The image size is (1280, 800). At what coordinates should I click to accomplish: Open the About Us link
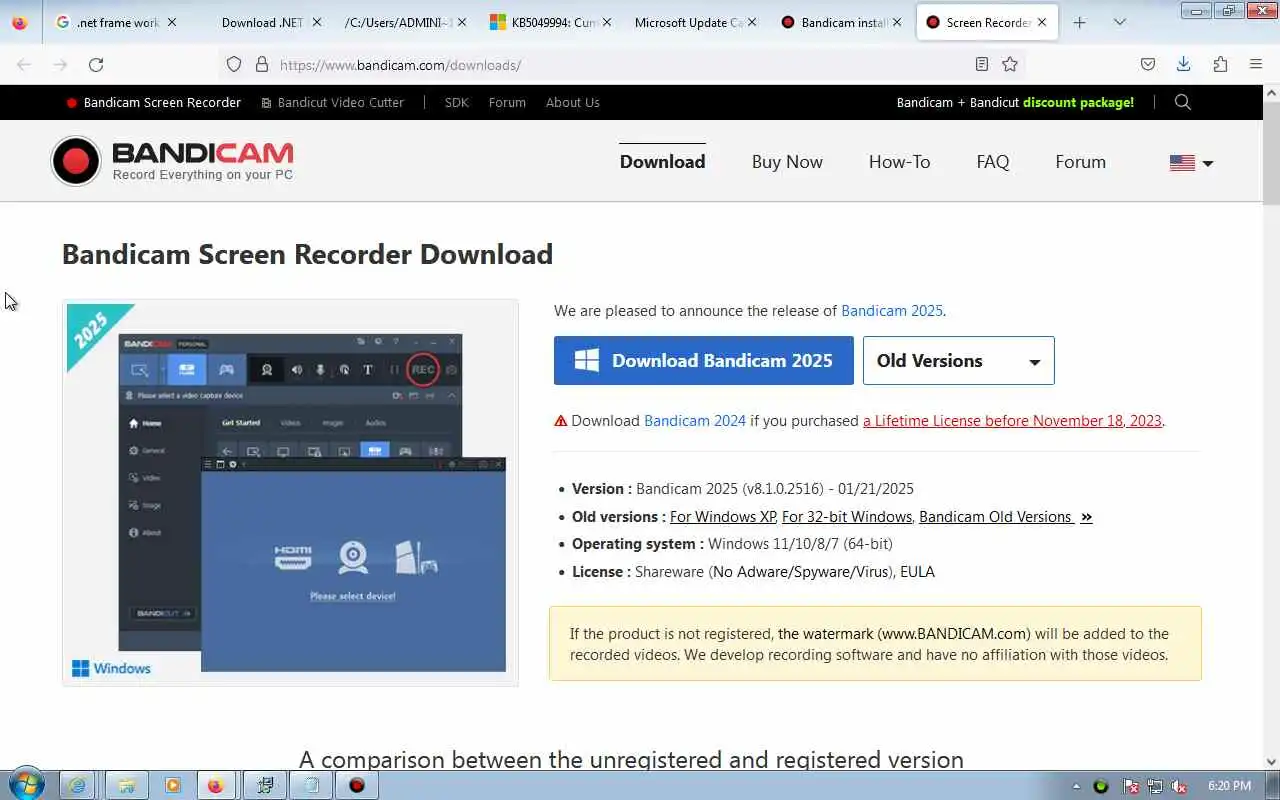[x=572, y=102]
